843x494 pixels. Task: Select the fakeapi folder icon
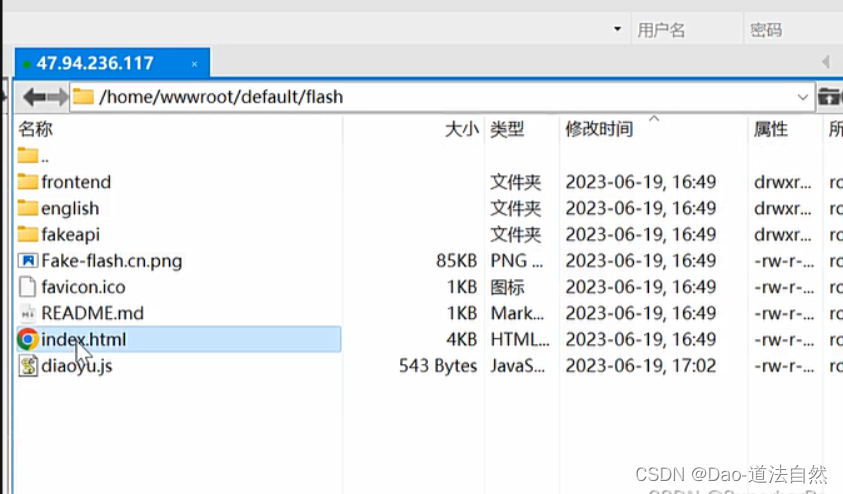tap(27, 234)
